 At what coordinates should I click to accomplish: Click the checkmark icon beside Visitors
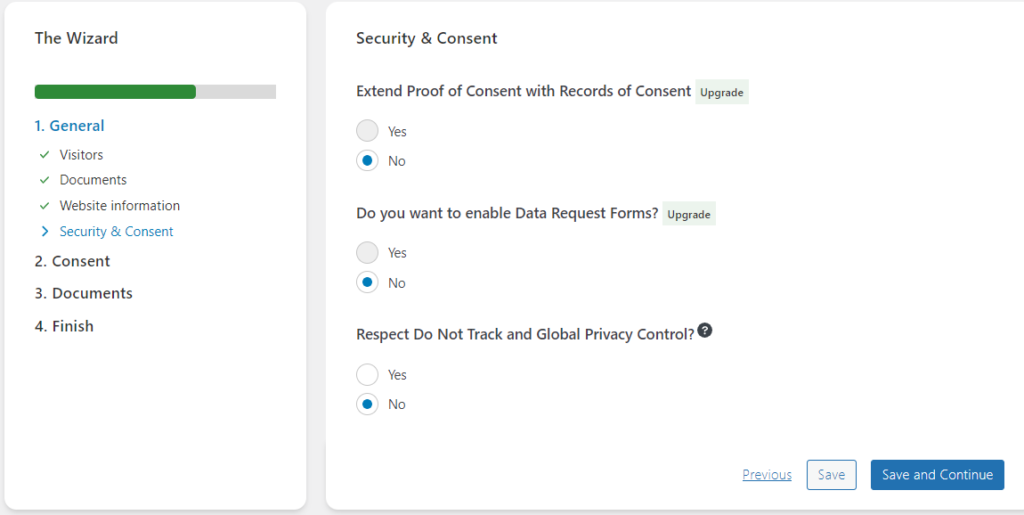(x=44, y=155)
